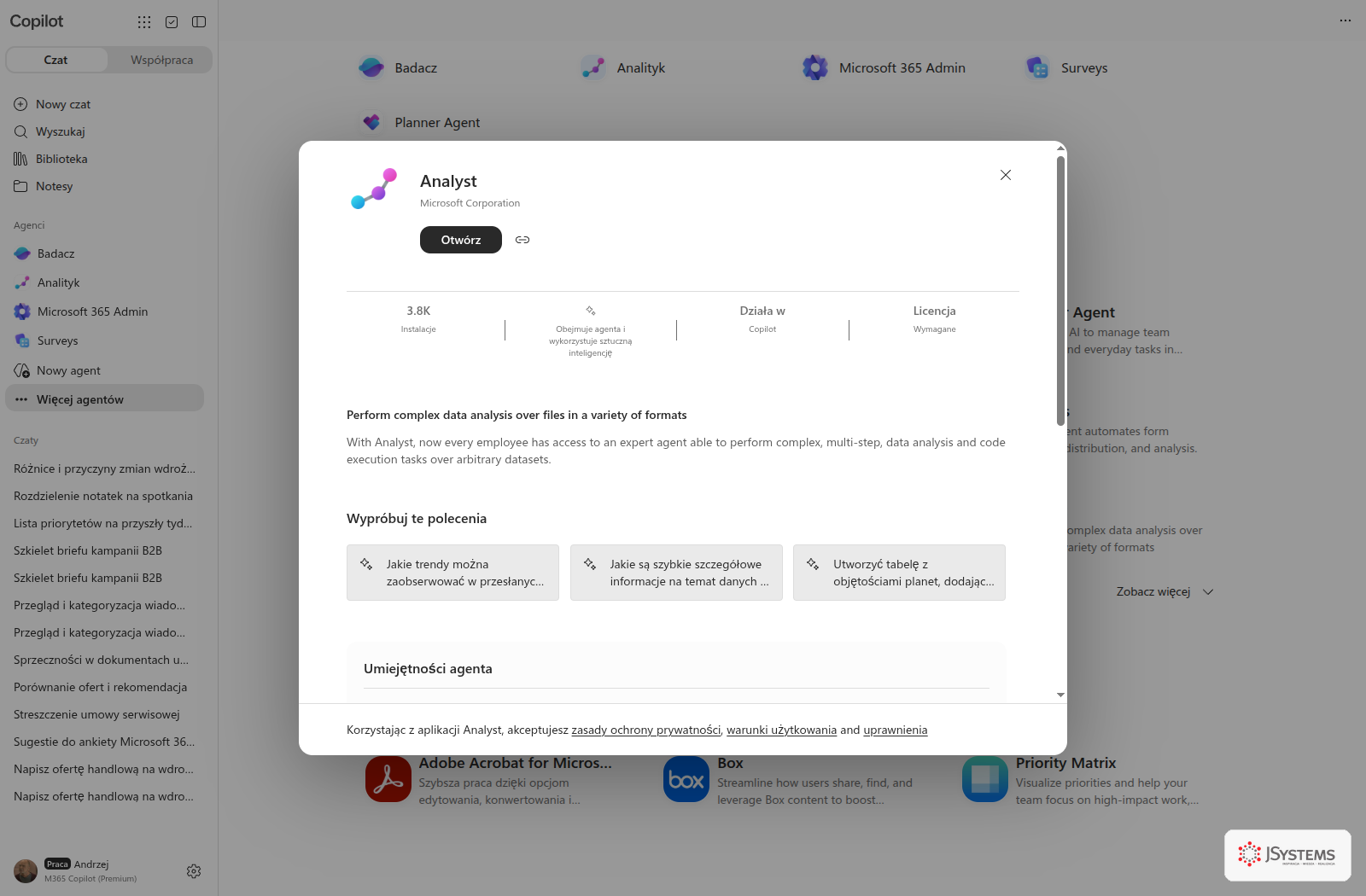Select prompt 'Jakie trendy można zaobserwować'
1366x896 pixels.
click(452, 573)
